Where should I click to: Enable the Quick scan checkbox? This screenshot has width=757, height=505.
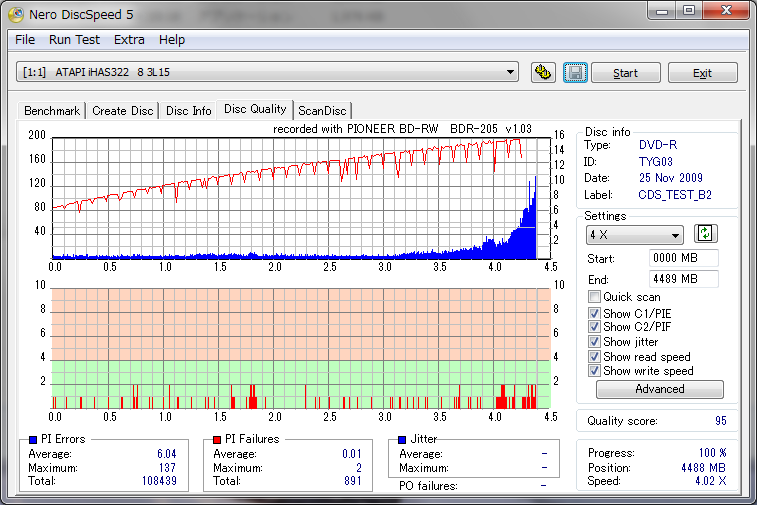coord(594,296)
